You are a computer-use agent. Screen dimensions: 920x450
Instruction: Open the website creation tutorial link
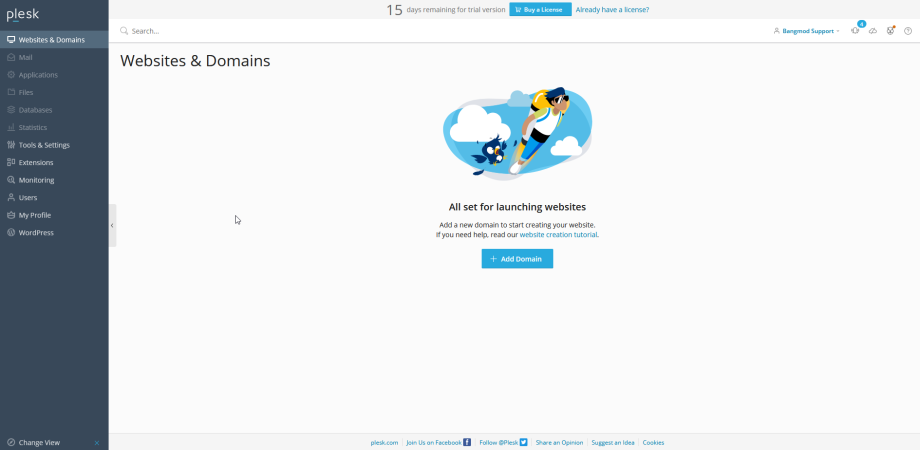coord(559,235)
